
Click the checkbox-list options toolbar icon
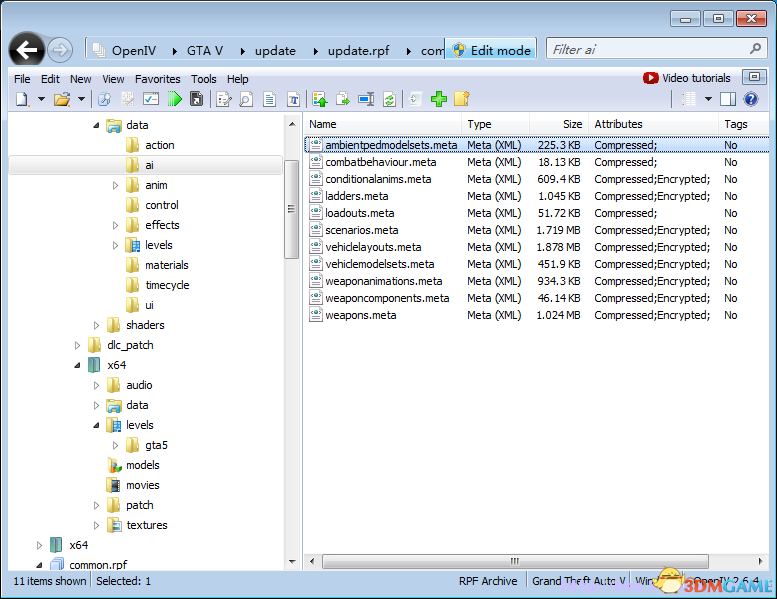coord(151,99)
